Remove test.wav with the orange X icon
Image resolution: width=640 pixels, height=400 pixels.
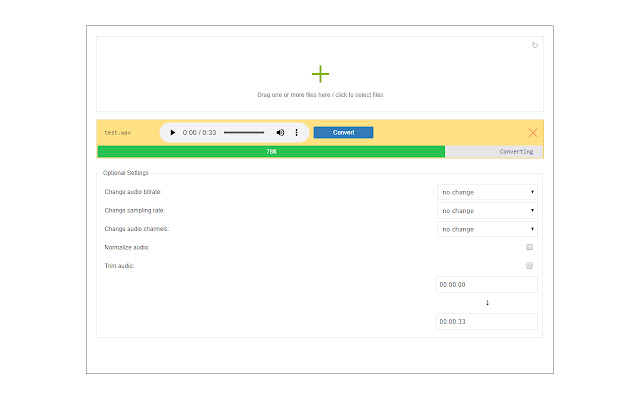pyautogui.click(x=532, y=132)
